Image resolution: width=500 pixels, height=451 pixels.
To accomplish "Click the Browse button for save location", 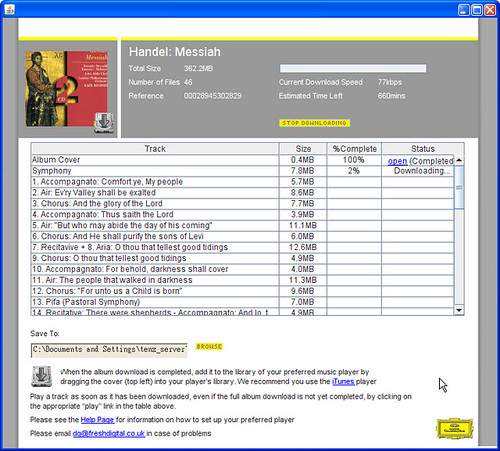I will click(x=209, y=347).
